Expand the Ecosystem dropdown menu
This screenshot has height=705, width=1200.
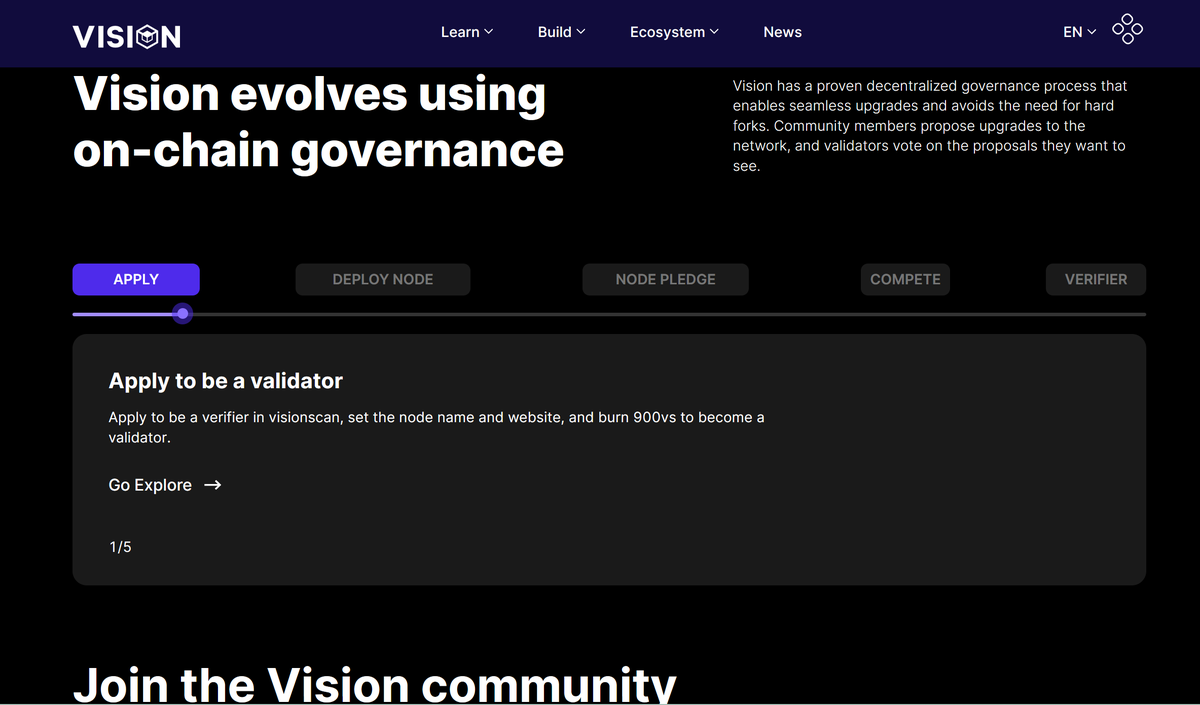tap(674, 32)
